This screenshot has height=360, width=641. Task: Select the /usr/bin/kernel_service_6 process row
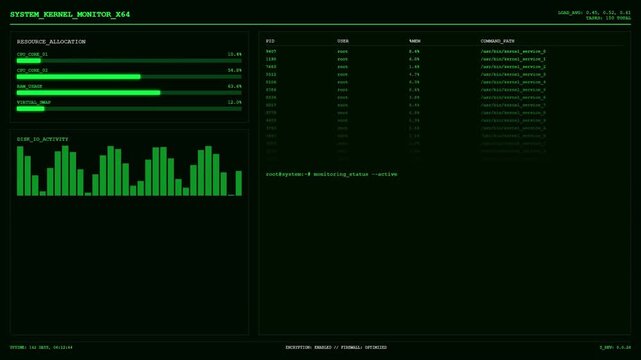[x=444, y=98]
